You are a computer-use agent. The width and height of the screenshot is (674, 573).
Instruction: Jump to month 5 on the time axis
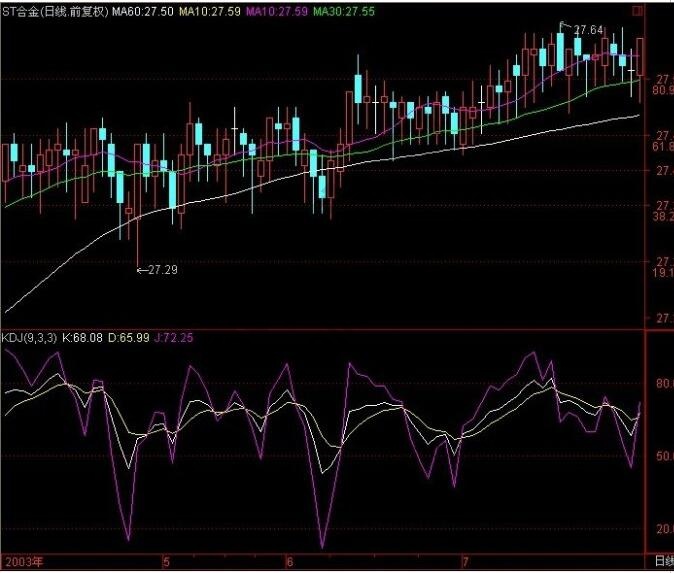tap(167, 562)
